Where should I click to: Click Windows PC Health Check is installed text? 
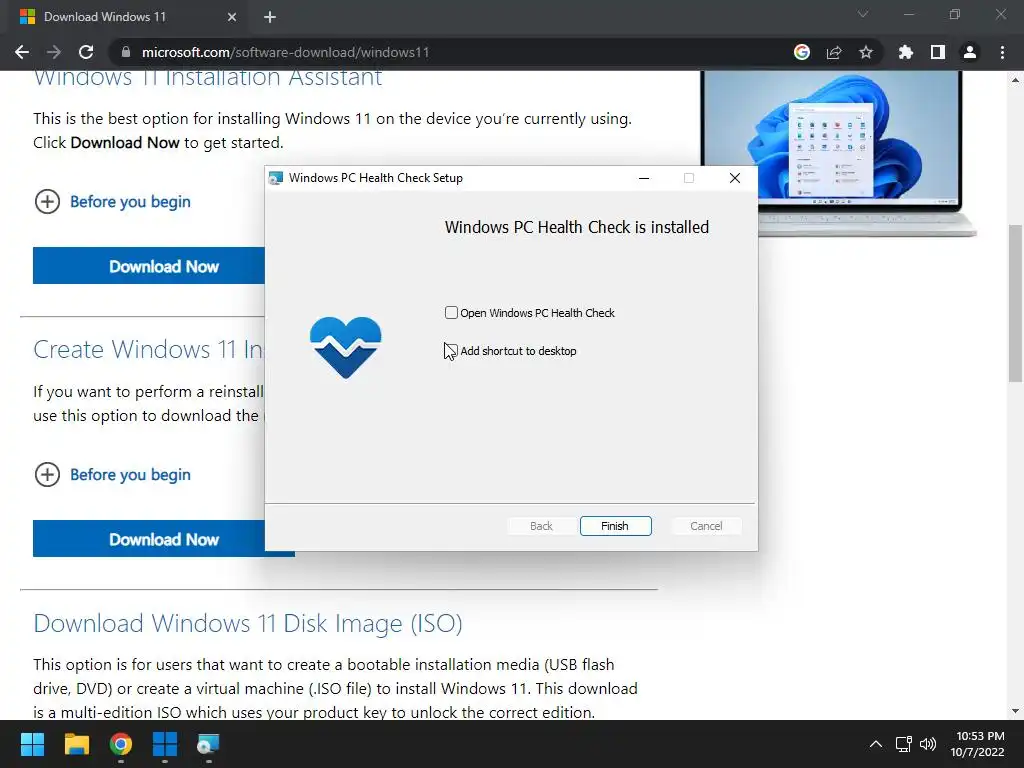pyautogui.click(x=577, y=227)
